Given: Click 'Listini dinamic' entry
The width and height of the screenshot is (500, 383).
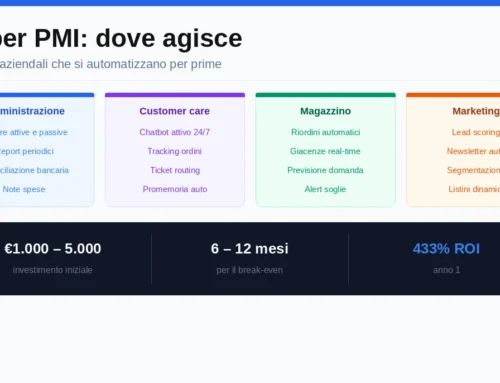Looking at the screenshot, I should (x=474, y=189).
